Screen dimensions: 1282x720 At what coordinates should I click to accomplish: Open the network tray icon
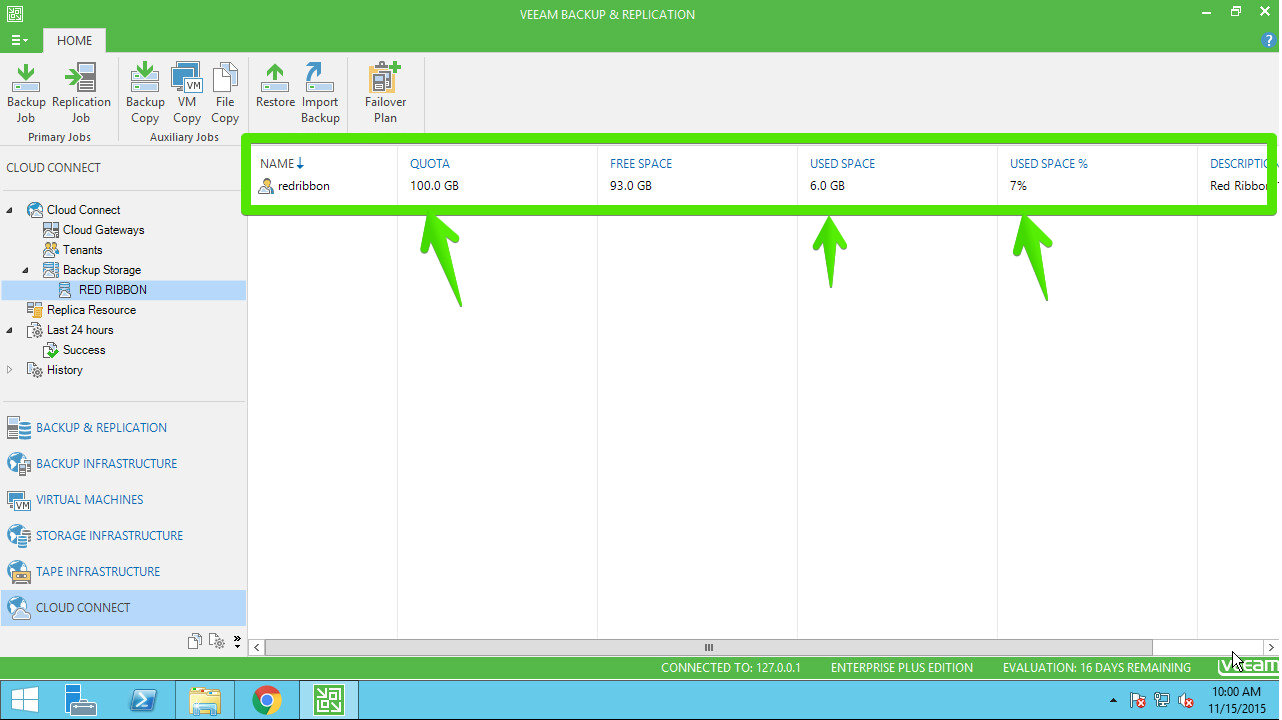coord(1162,701)
